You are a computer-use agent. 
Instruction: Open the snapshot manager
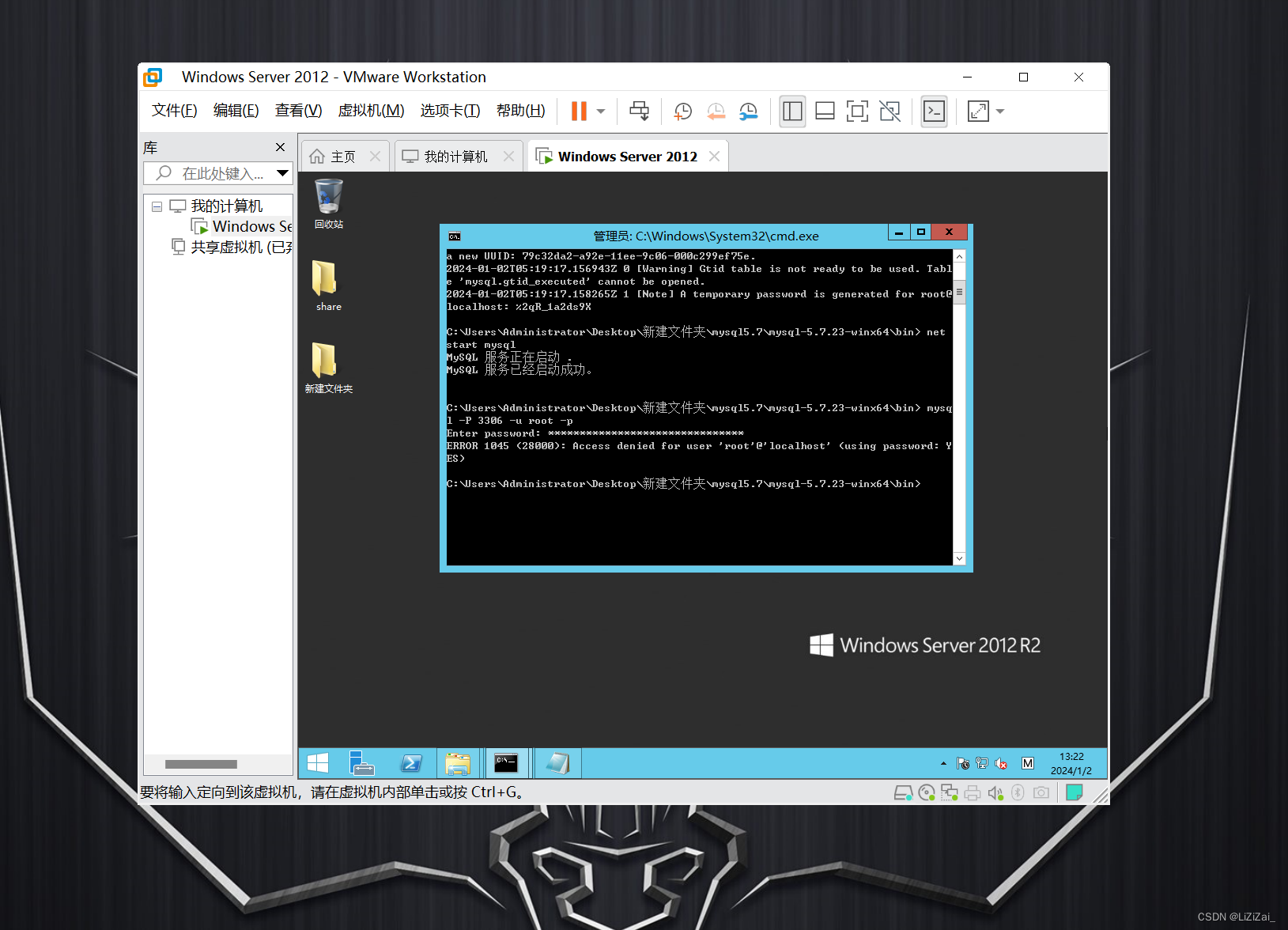pos(748,112)
